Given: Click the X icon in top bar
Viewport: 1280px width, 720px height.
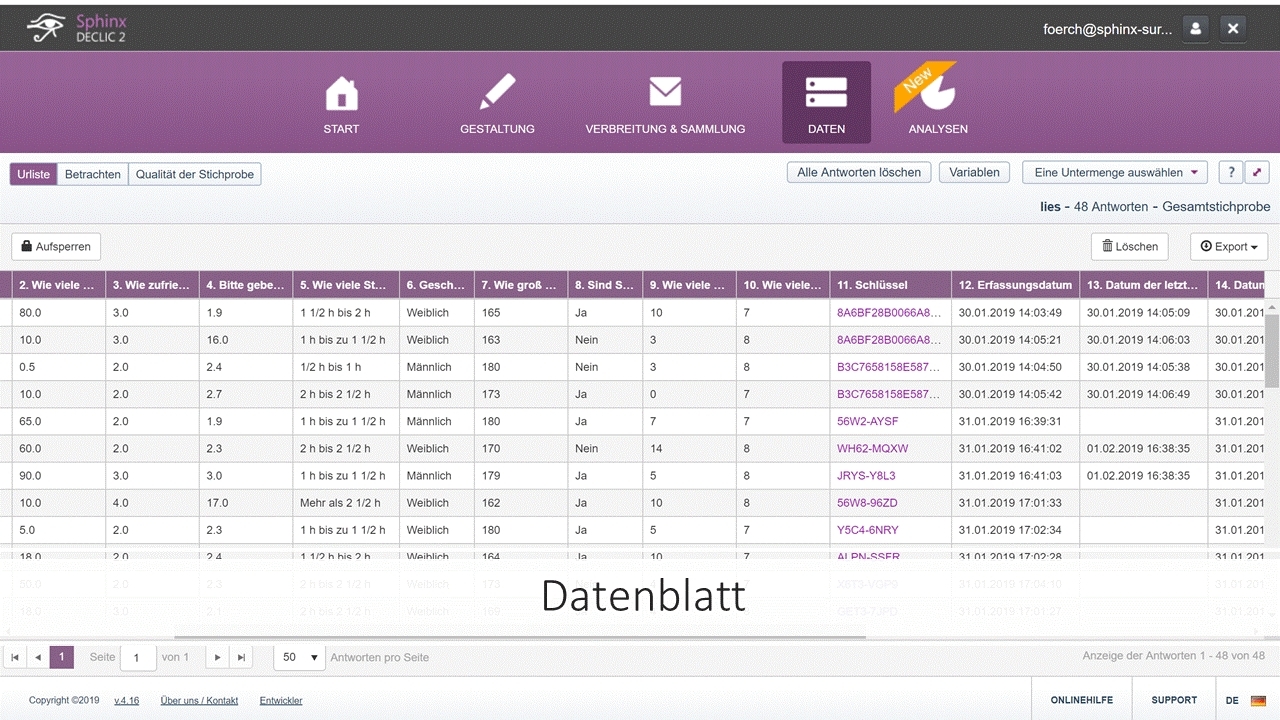Looking at the screenshot, I should pos(1233,29).
